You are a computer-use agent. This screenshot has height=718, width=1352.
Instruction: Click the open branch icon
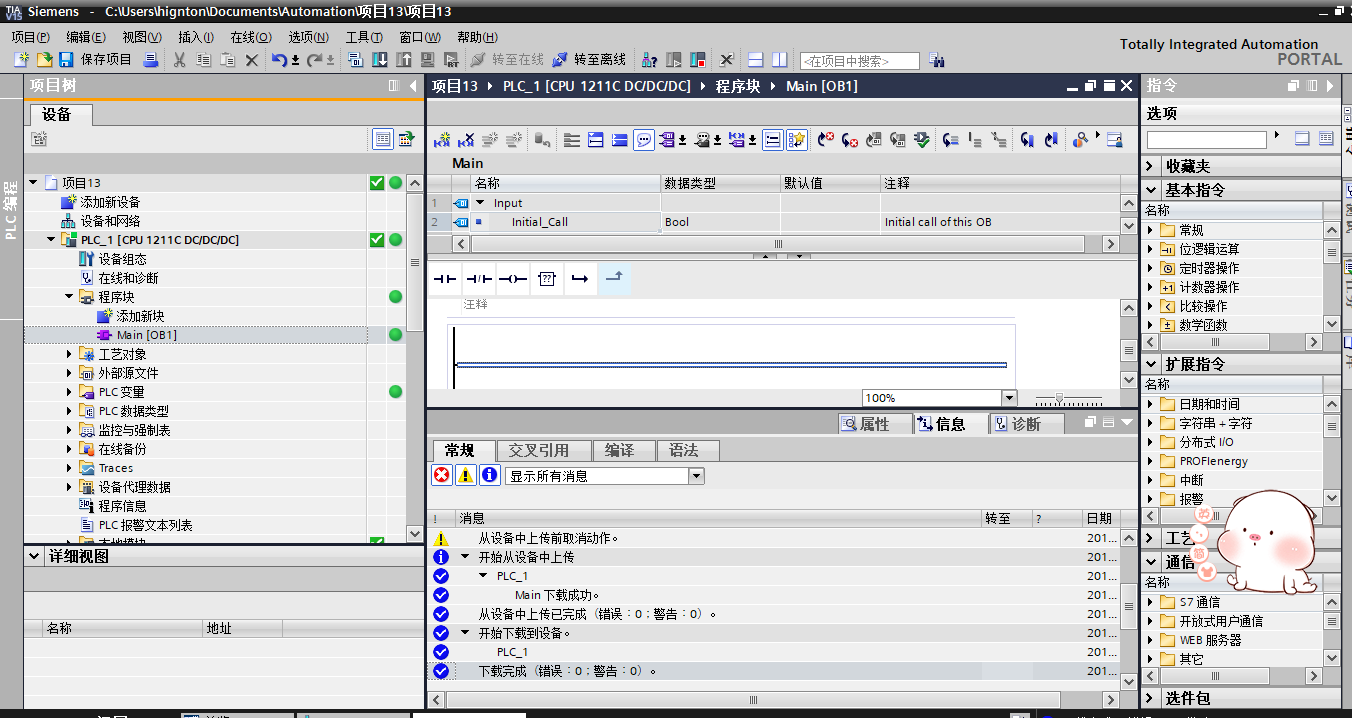pyautogui.click(x=579, y=279)
